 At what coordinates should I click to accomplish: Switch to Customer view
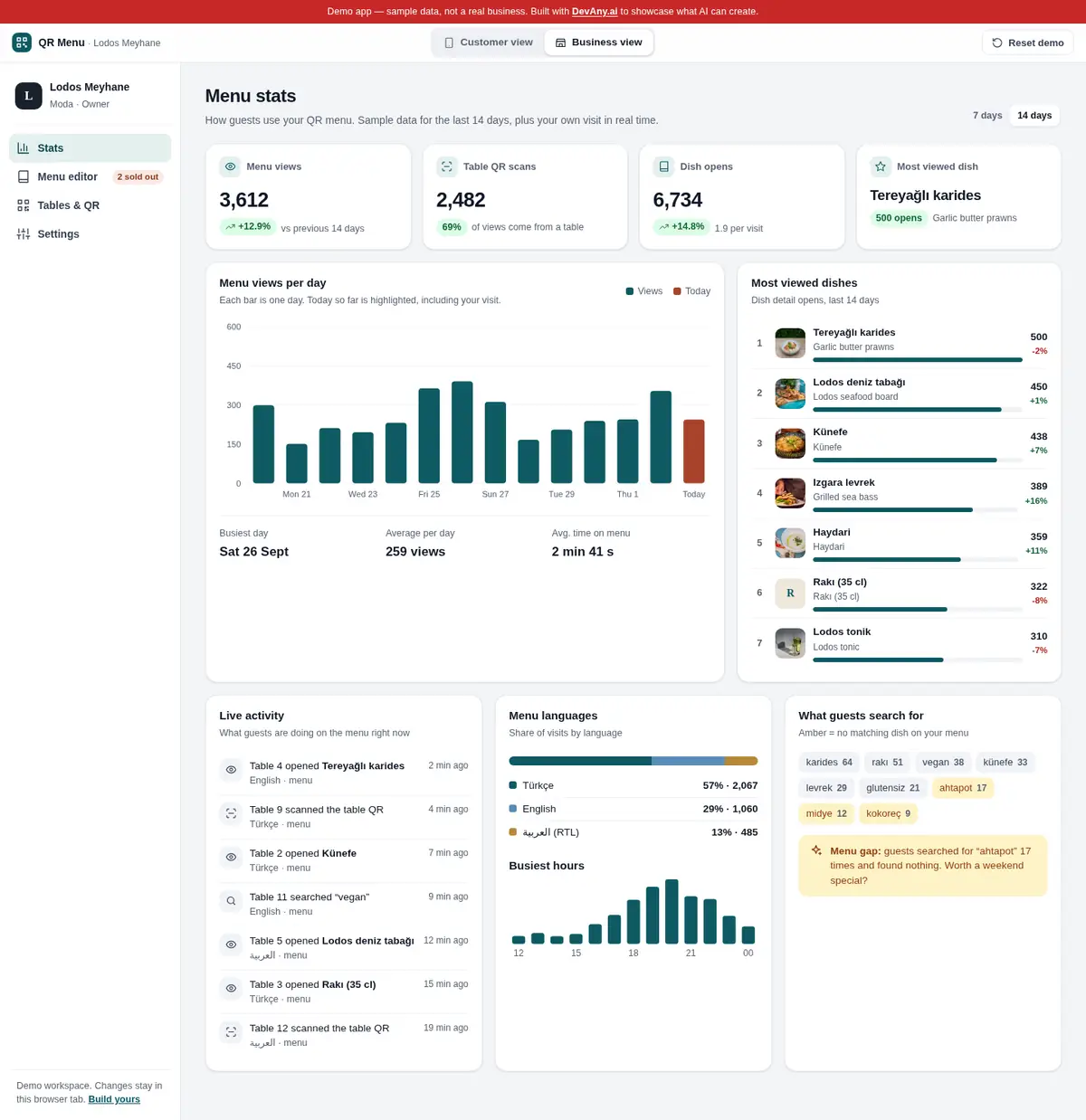489,43
